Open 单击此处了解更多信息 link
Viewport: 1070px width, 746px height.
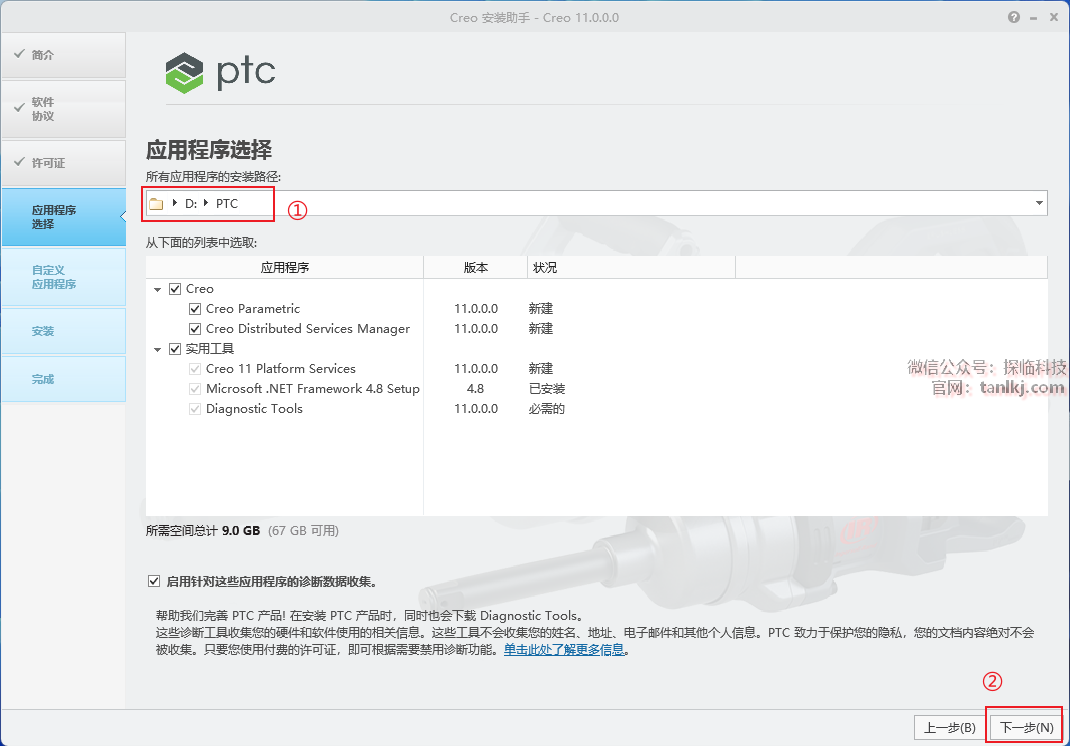564,650
